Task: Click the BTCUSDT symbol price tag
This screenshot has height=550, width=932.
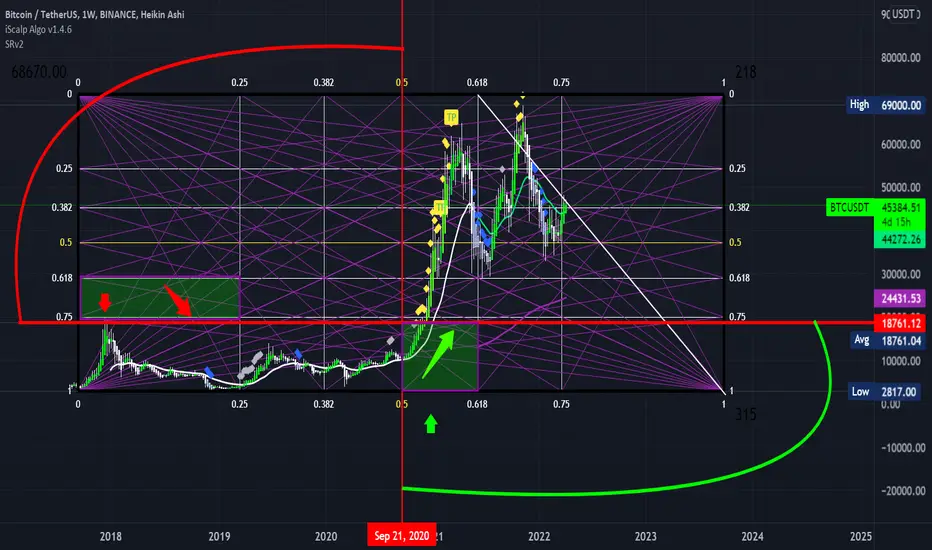Action: (x=850, y=207)
